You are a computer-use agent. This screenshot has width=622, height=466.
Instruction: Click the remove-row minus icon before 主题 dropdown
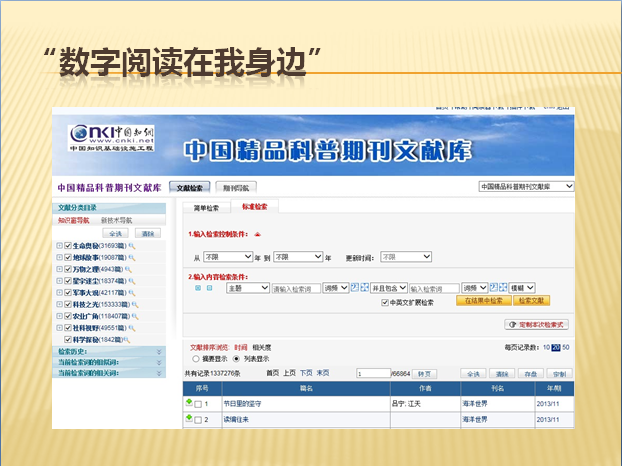point(210,288)
